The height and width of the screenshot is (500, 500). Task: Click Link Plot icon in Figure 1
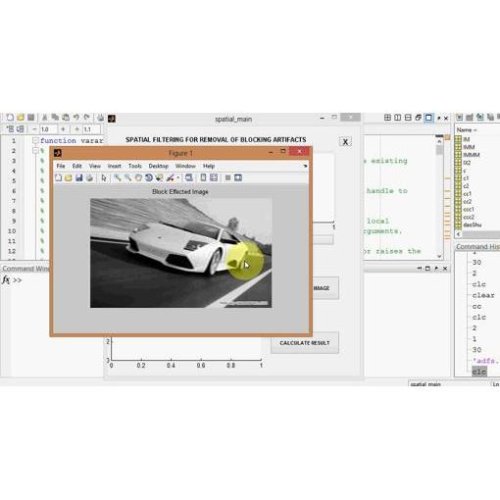point(189,178)
